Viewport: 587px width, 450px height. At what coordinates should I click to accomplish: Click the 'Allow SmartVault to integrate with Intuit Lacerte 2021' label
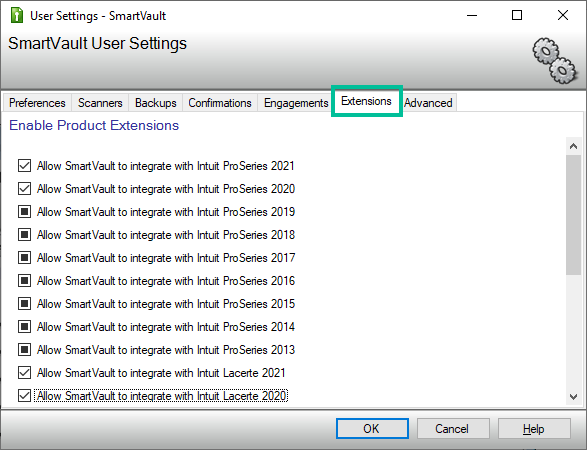161,373
